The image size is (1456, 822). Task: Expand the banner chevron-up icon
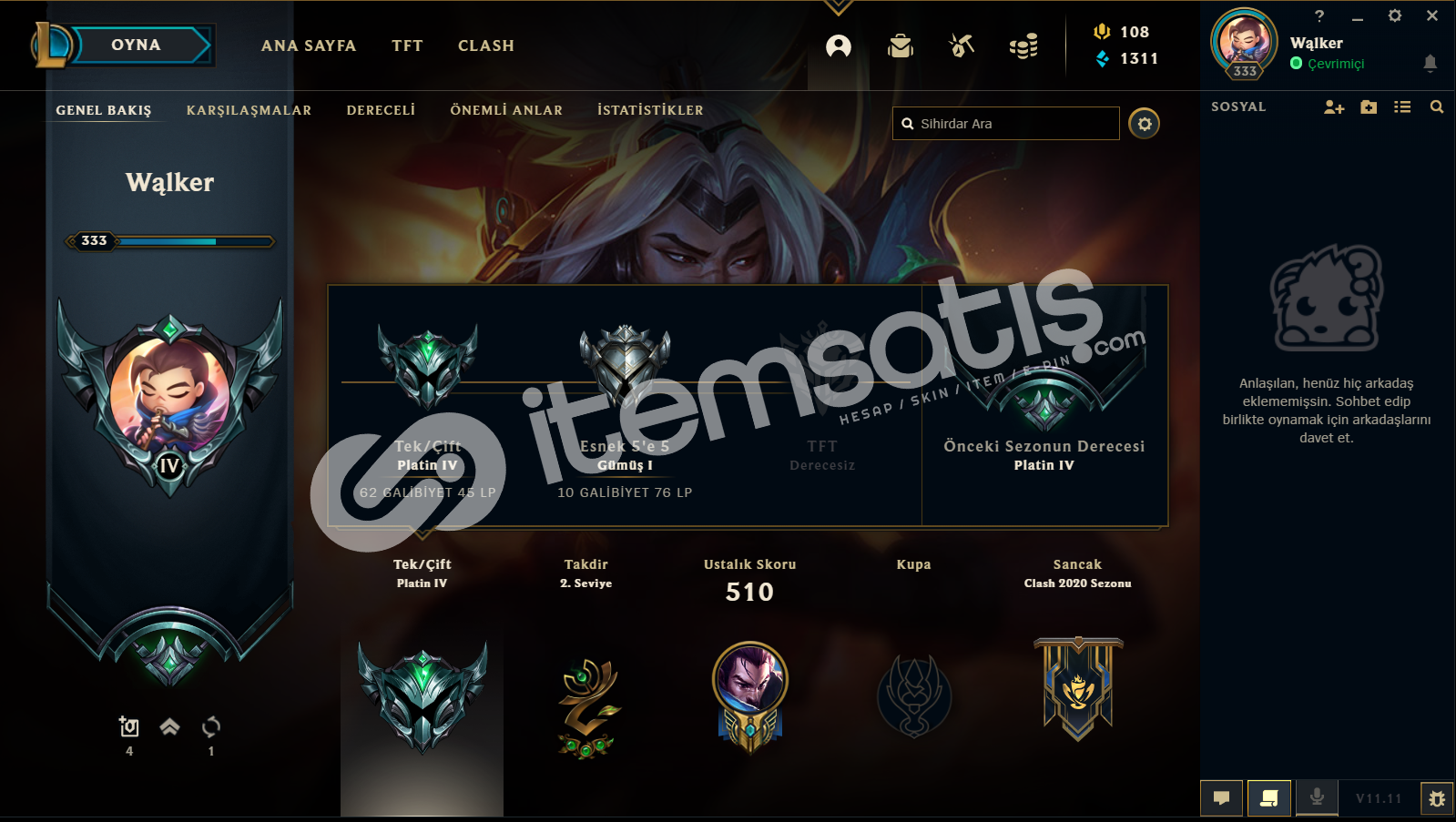click(169, 726)
